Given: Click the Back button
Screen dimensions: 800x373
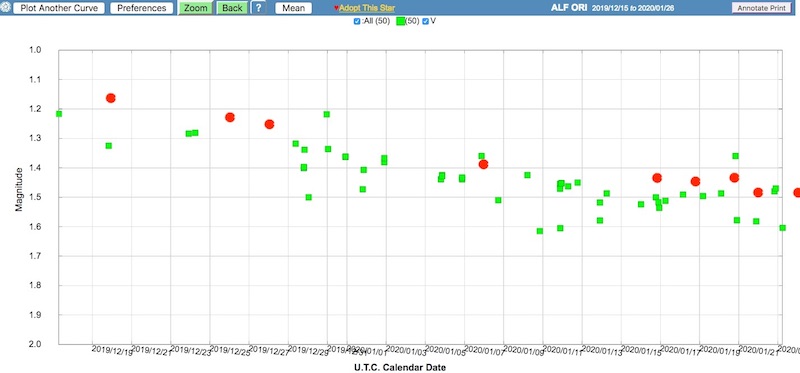Looking at the screenshot, I should pyautogui.click(x=232, y=8).
